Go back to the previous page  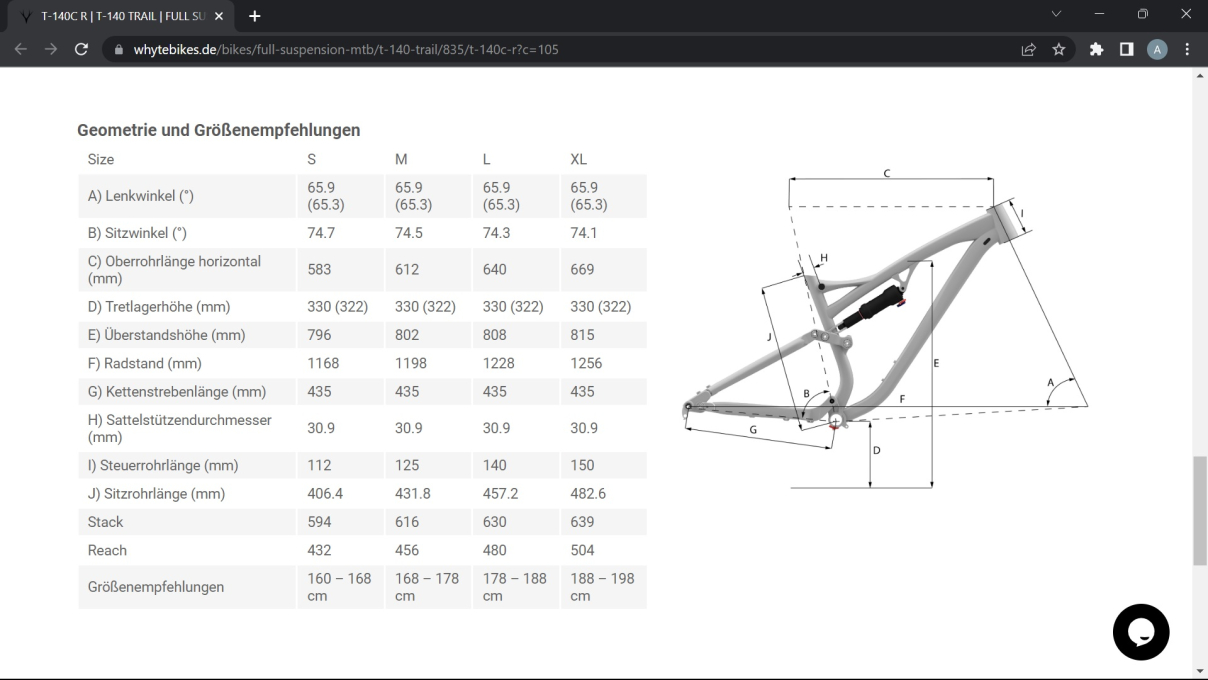pos(21,49)
